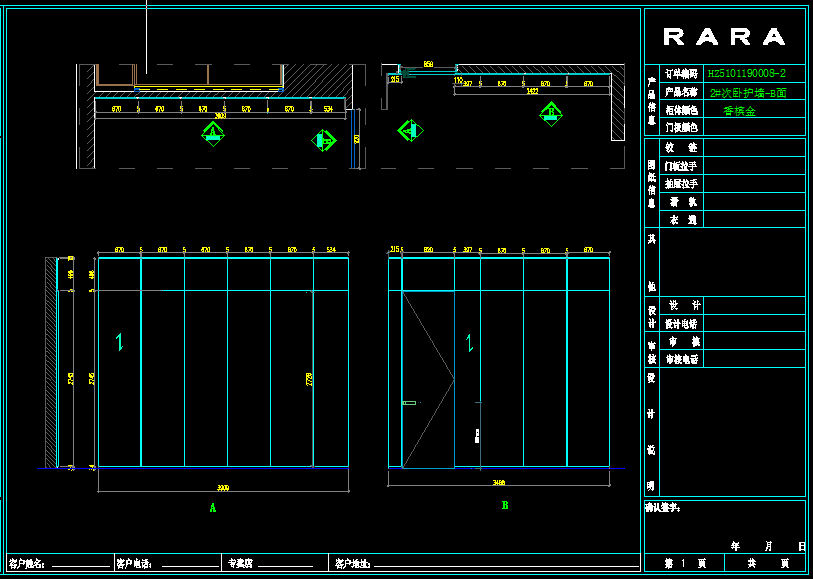Click the right-pointing green view marker in left plan

tap(324, 140)
